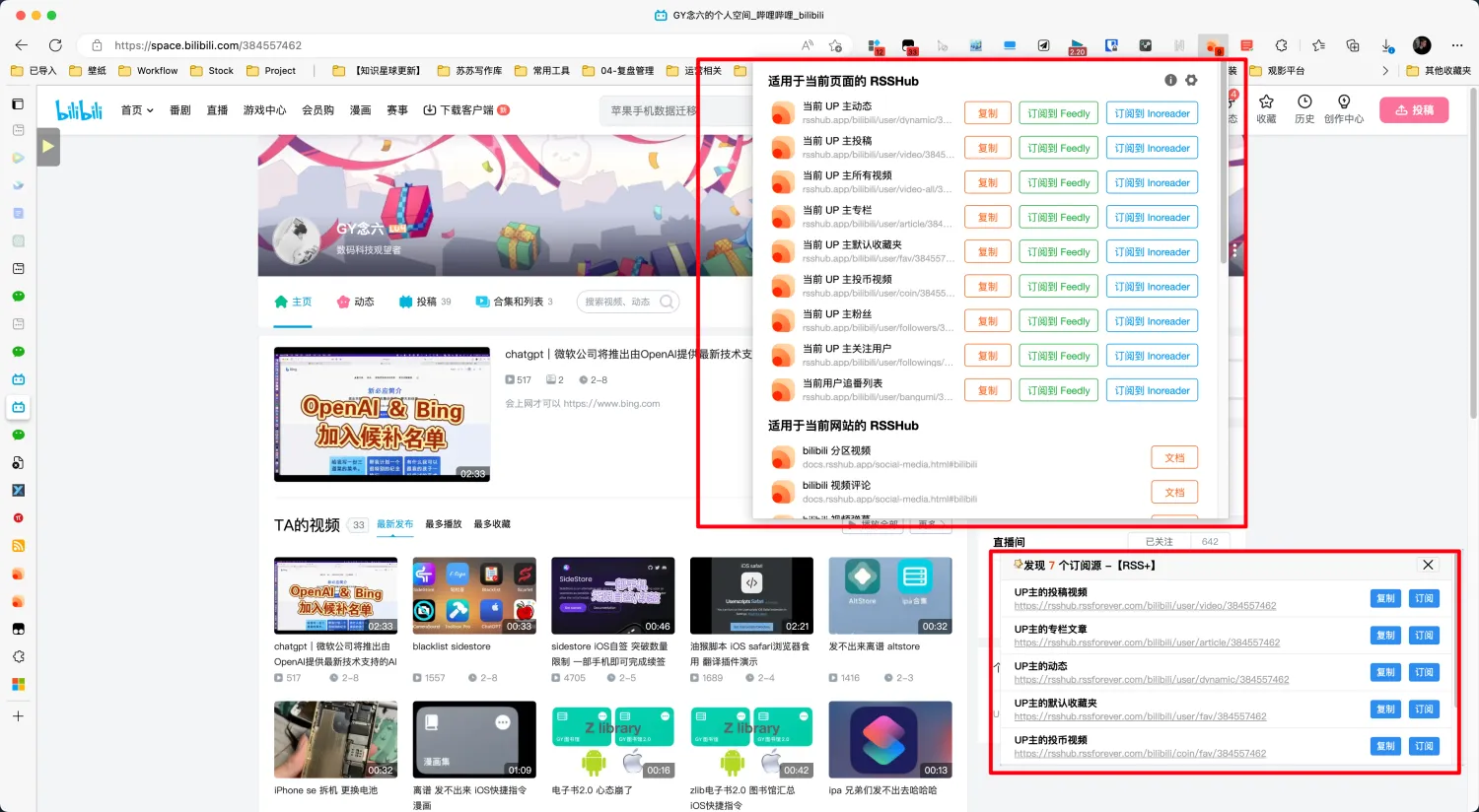Viewport: 1479px width, 812px height.
Task: Subscribe 当前 UP 主投稿 to Feedly
Action: (x=1059, y=148)
